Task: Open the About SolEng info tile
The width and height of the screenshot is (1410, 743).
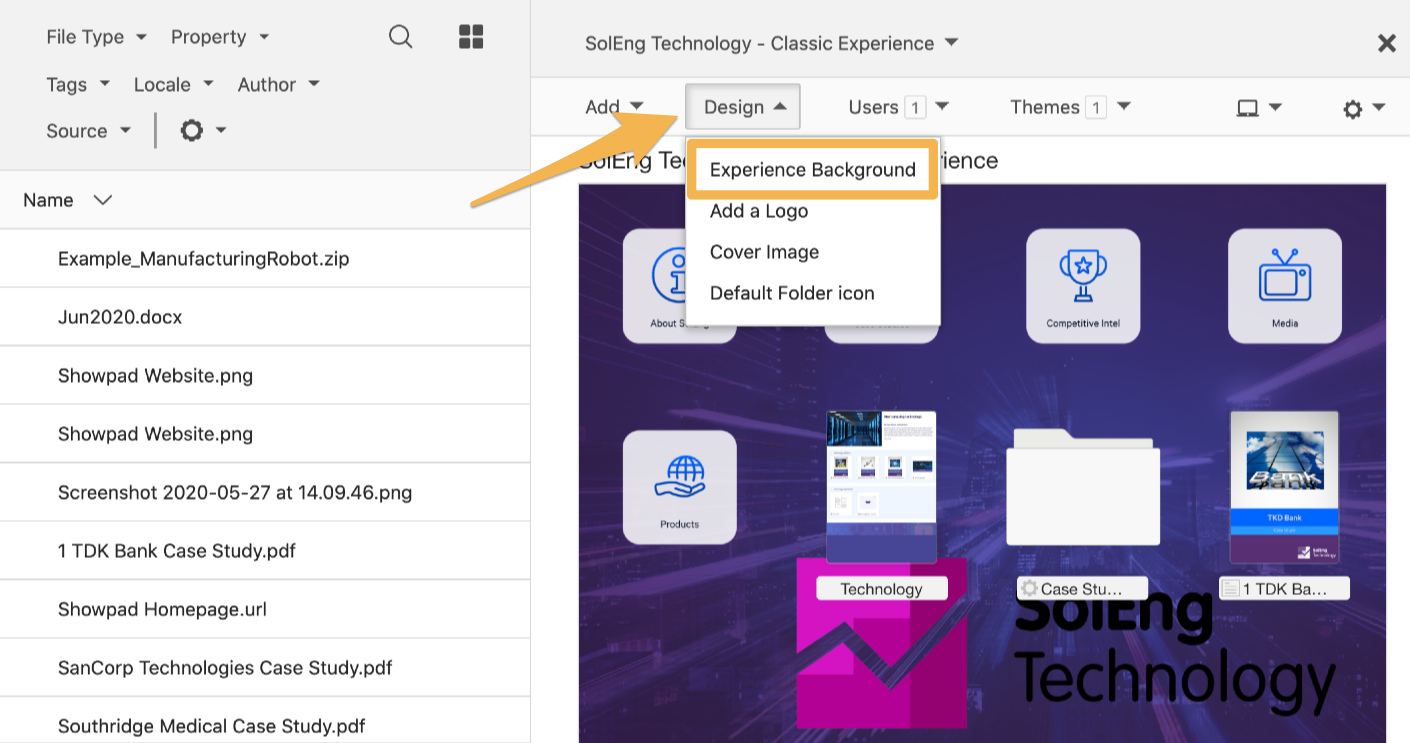Action: 654,286
